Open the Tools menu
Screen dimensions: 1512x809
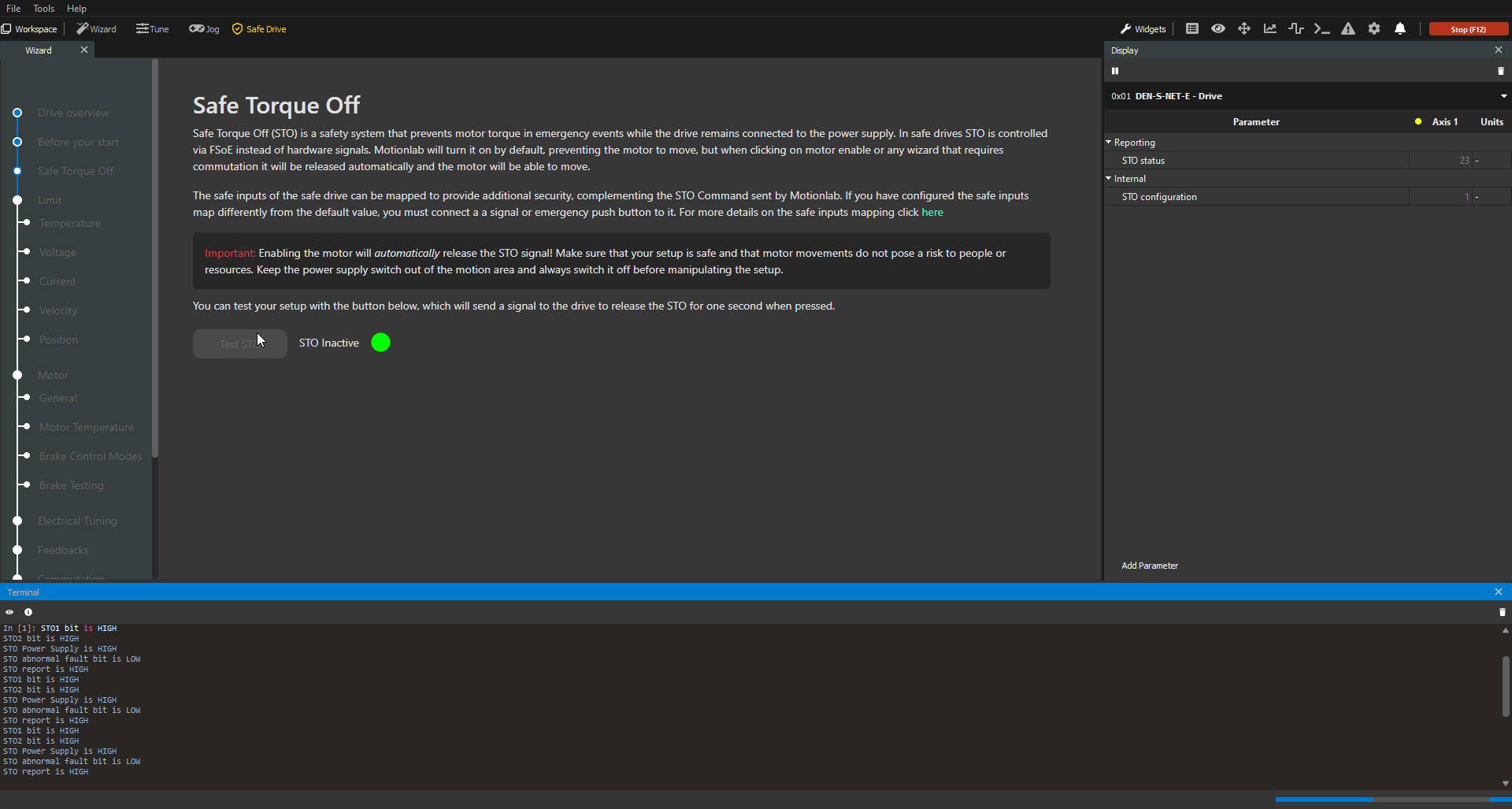coord(43,9)
